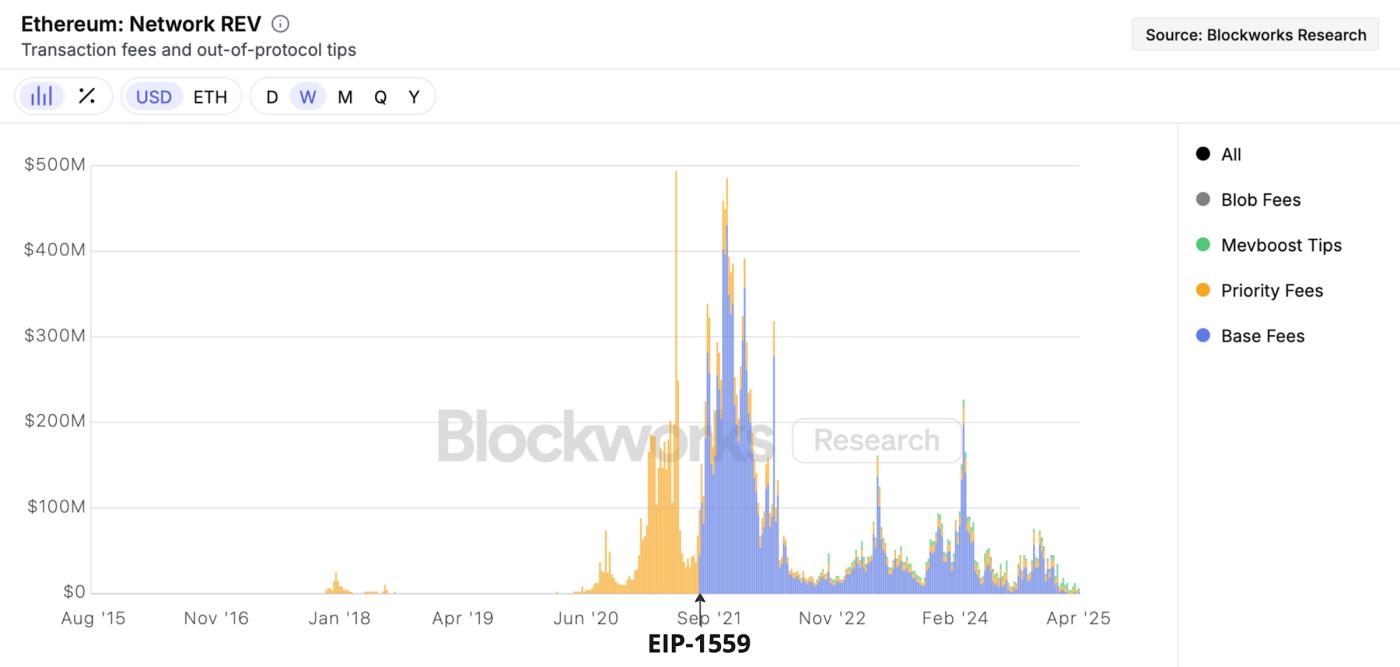Select yearly (Y) time interval
The width and height of the screenshot is (1400, 667).
414,97
